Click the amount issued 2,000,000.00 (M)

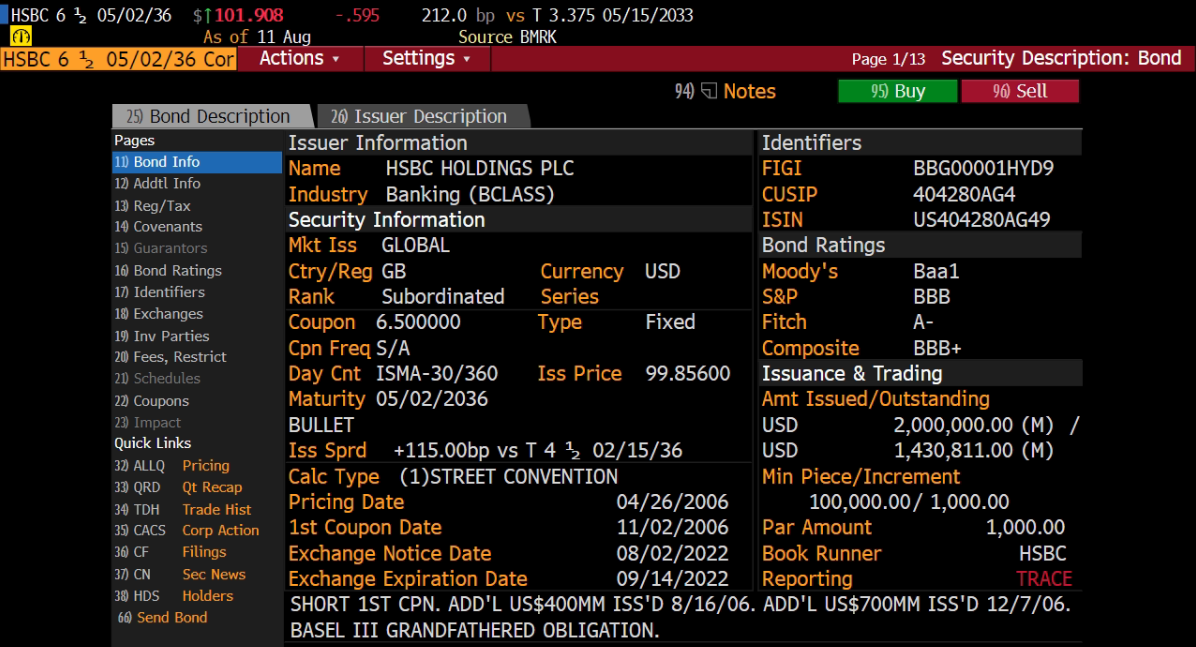pyautogui.click(x=973, y=425)
